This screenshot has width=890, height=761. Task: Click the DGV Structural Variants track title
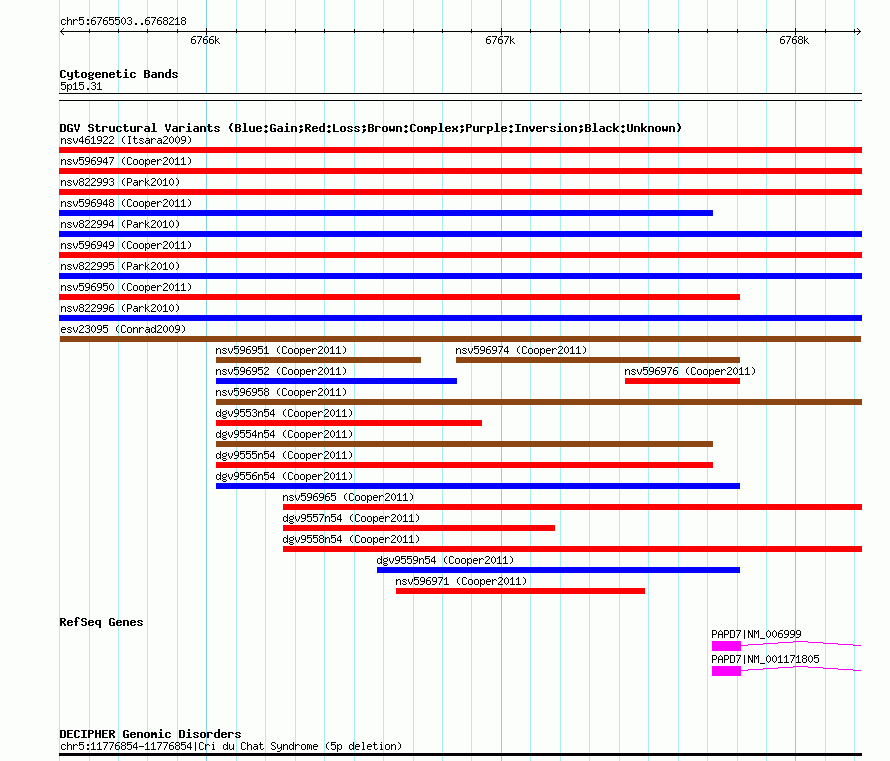[370, 128]
